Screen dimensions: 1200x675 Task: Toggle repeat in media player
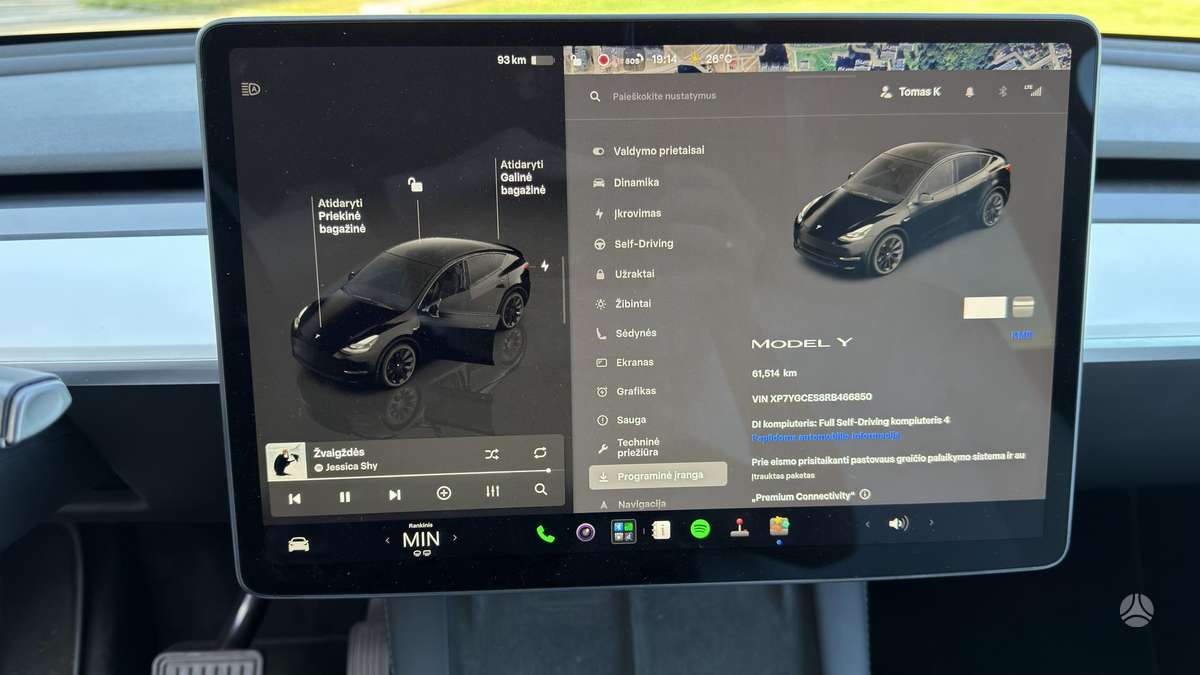(x=540, y=453)
